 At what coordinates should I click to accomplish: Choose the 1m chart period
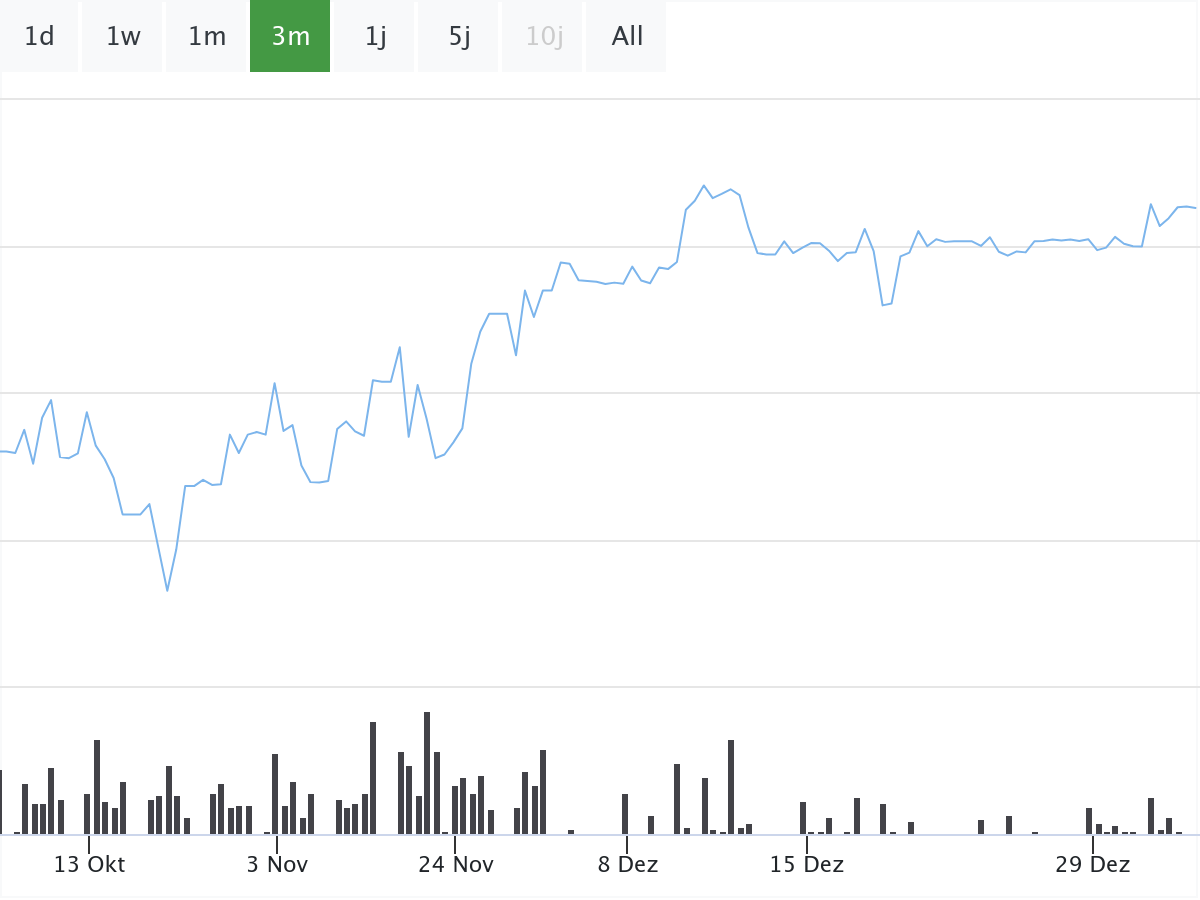point(207,37)
